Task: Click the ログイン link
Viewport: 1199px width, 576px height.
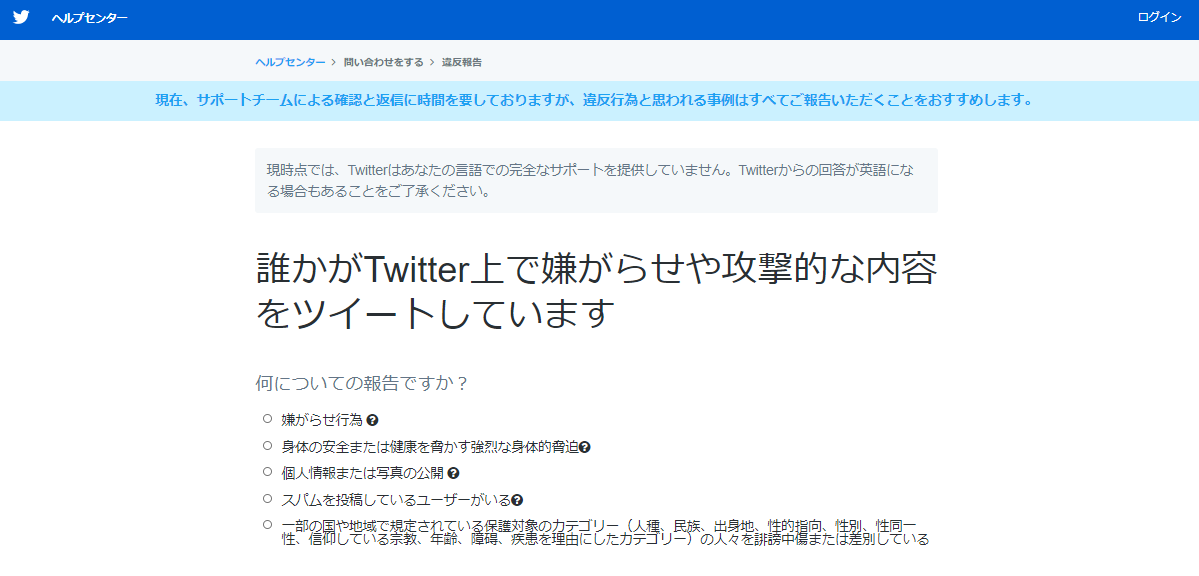Action: (1159, 18)
